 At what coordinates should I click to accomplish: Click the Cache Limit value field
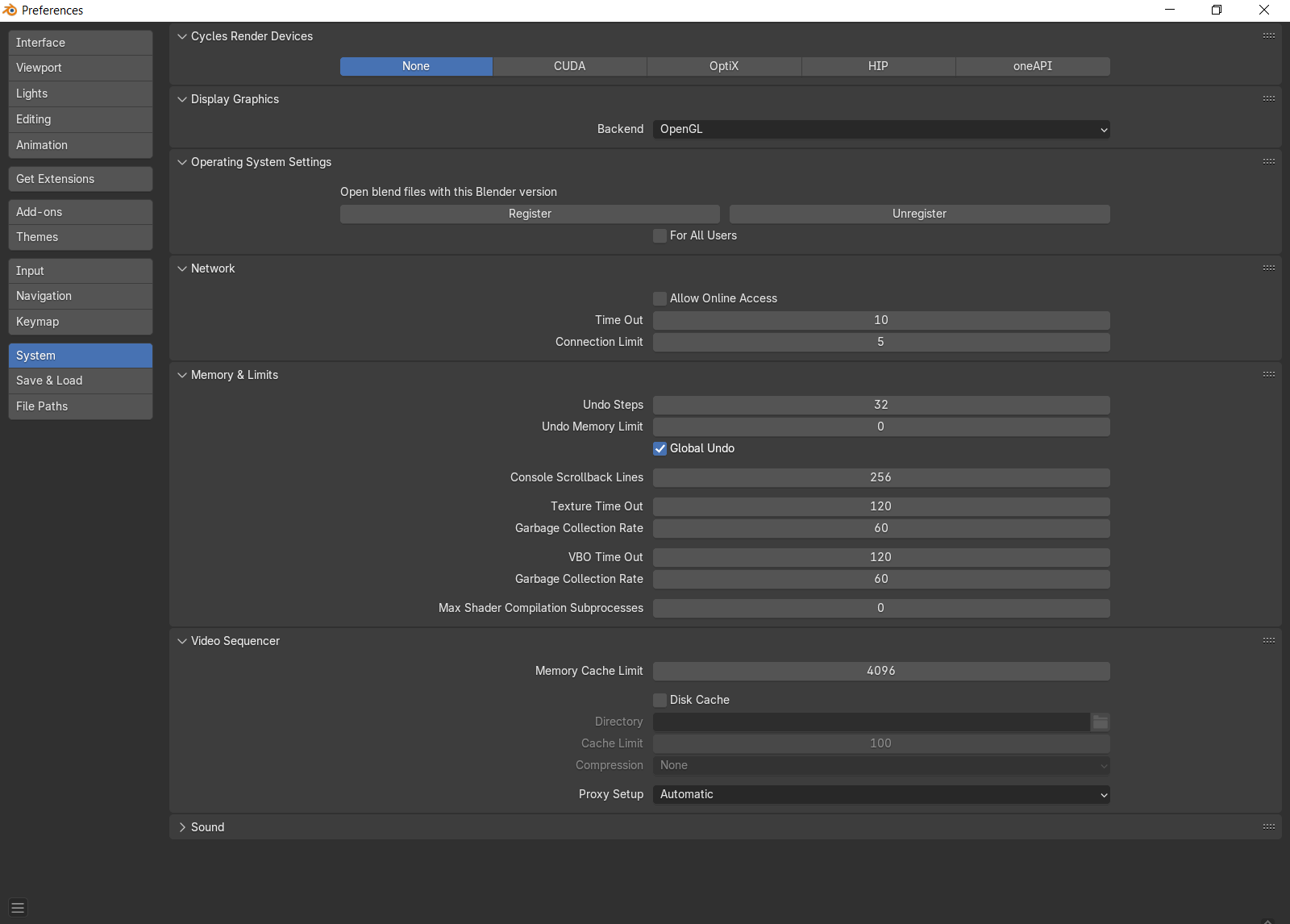(x=881, y=743)
